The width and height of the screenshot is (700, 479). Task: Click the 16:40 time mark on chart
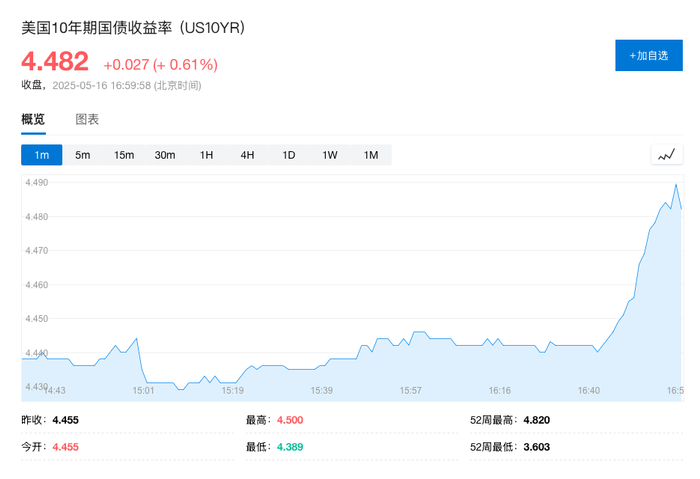point(588,390)
